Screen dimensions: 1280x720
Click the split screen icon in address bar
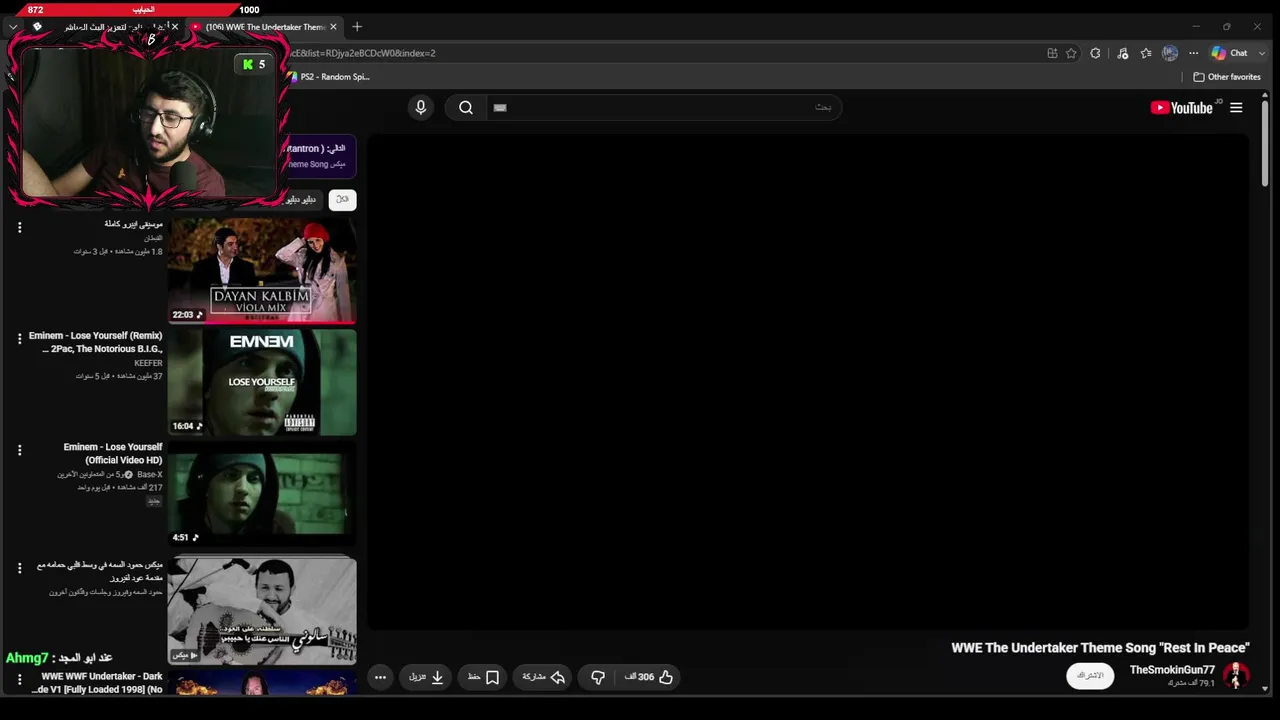(1052, 53)
